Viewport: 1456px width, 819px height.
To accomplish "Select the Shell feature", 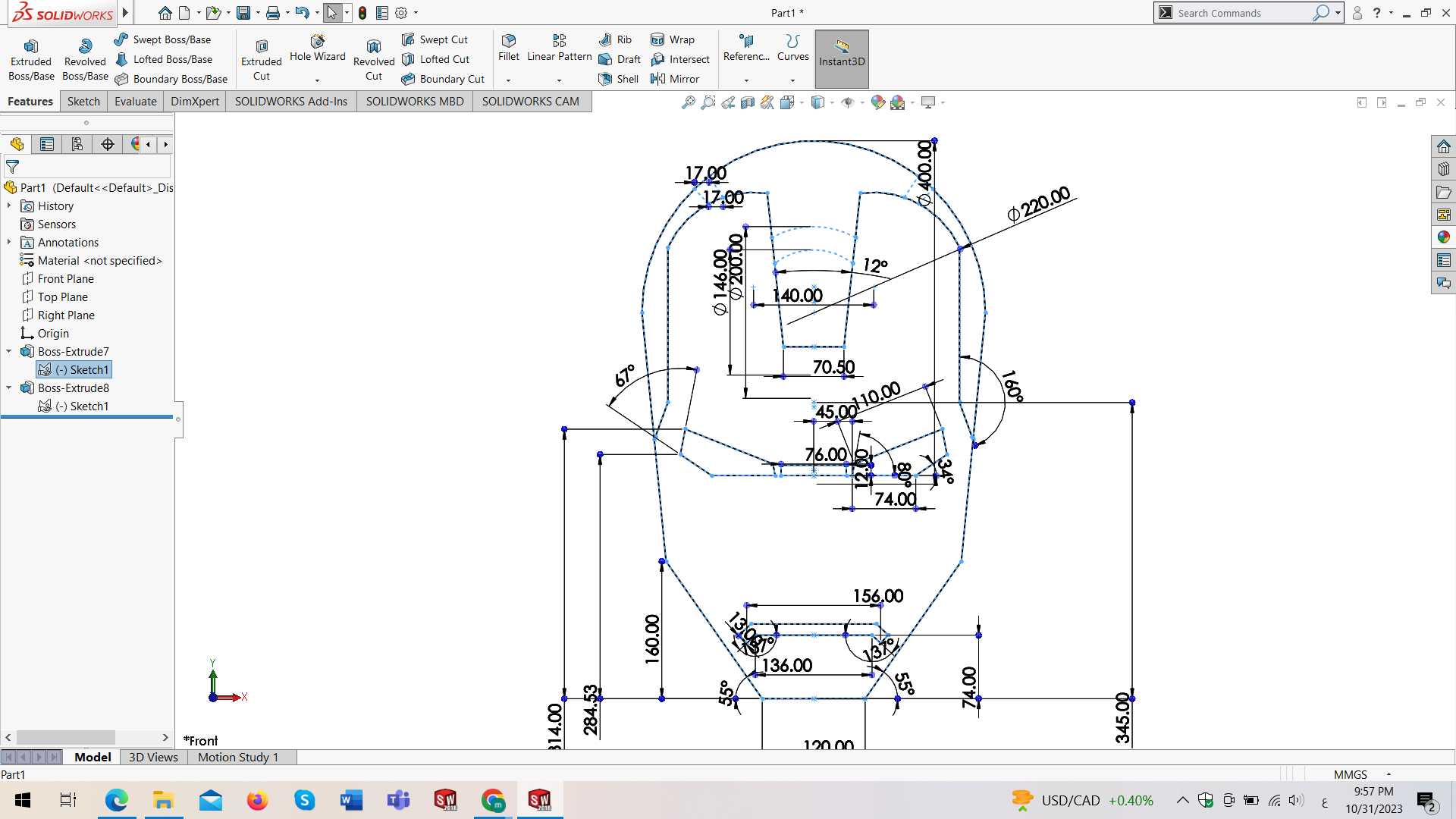I will point(619,79).
